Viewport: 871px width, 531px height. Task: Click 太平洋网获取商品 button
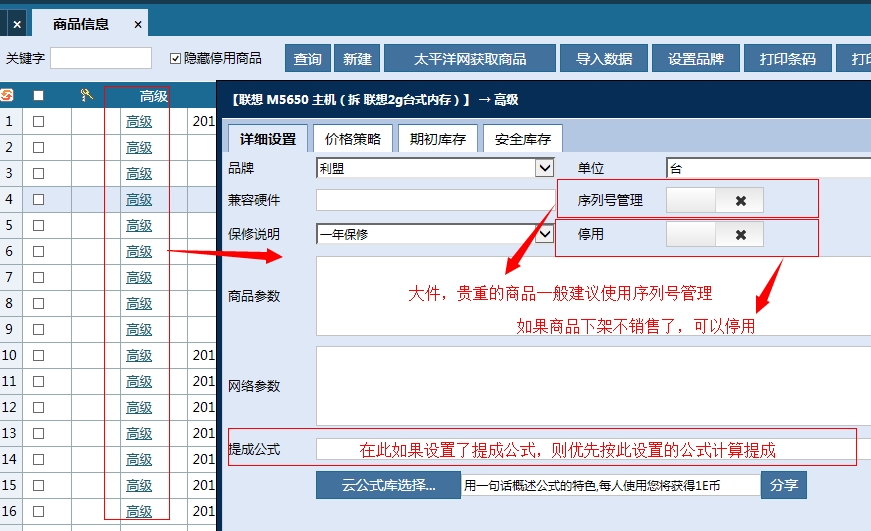tap(470, 58)
